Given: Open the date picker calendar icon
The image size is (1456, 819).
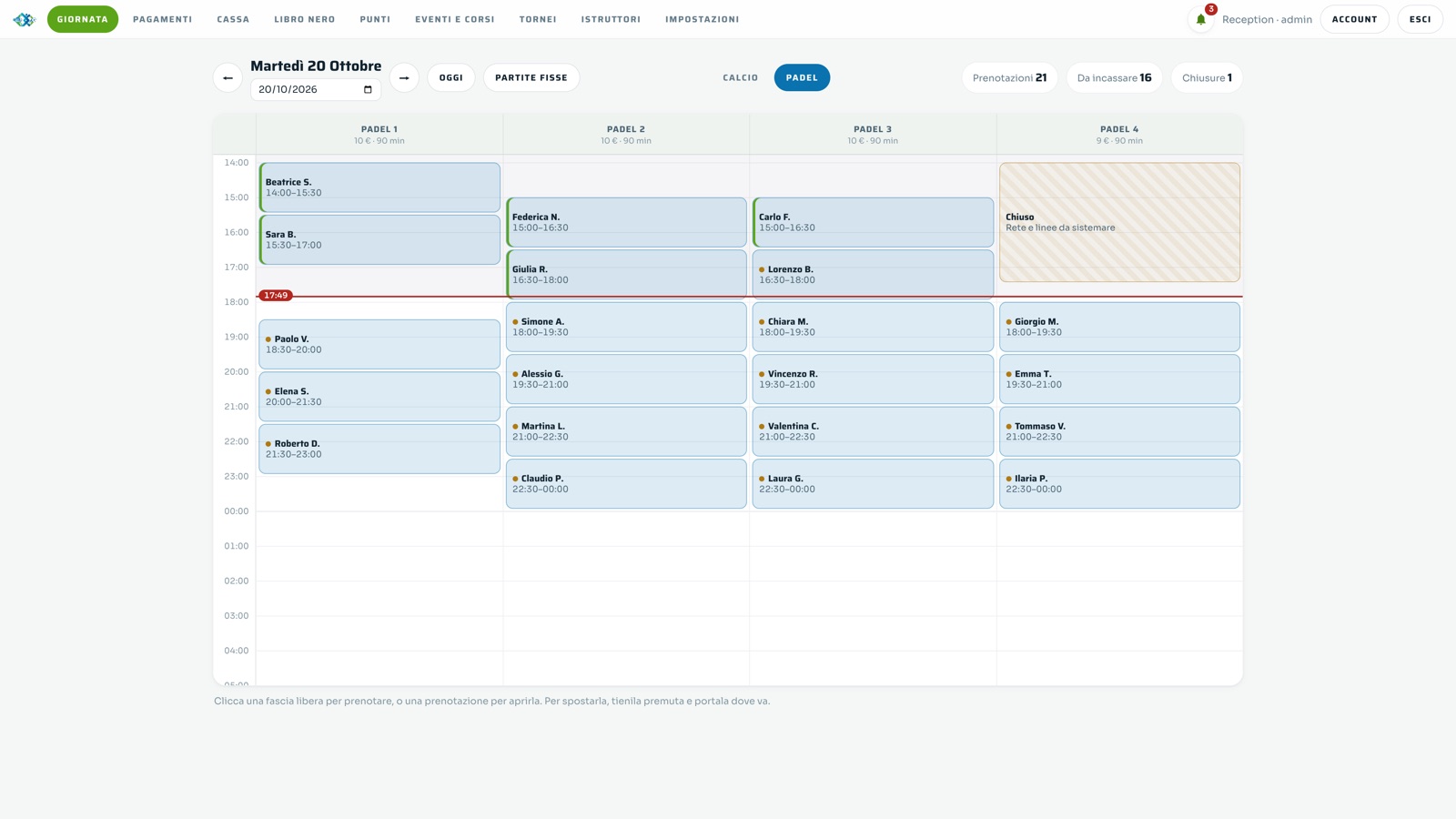Looking at the screenshot, I should point(368,89).
